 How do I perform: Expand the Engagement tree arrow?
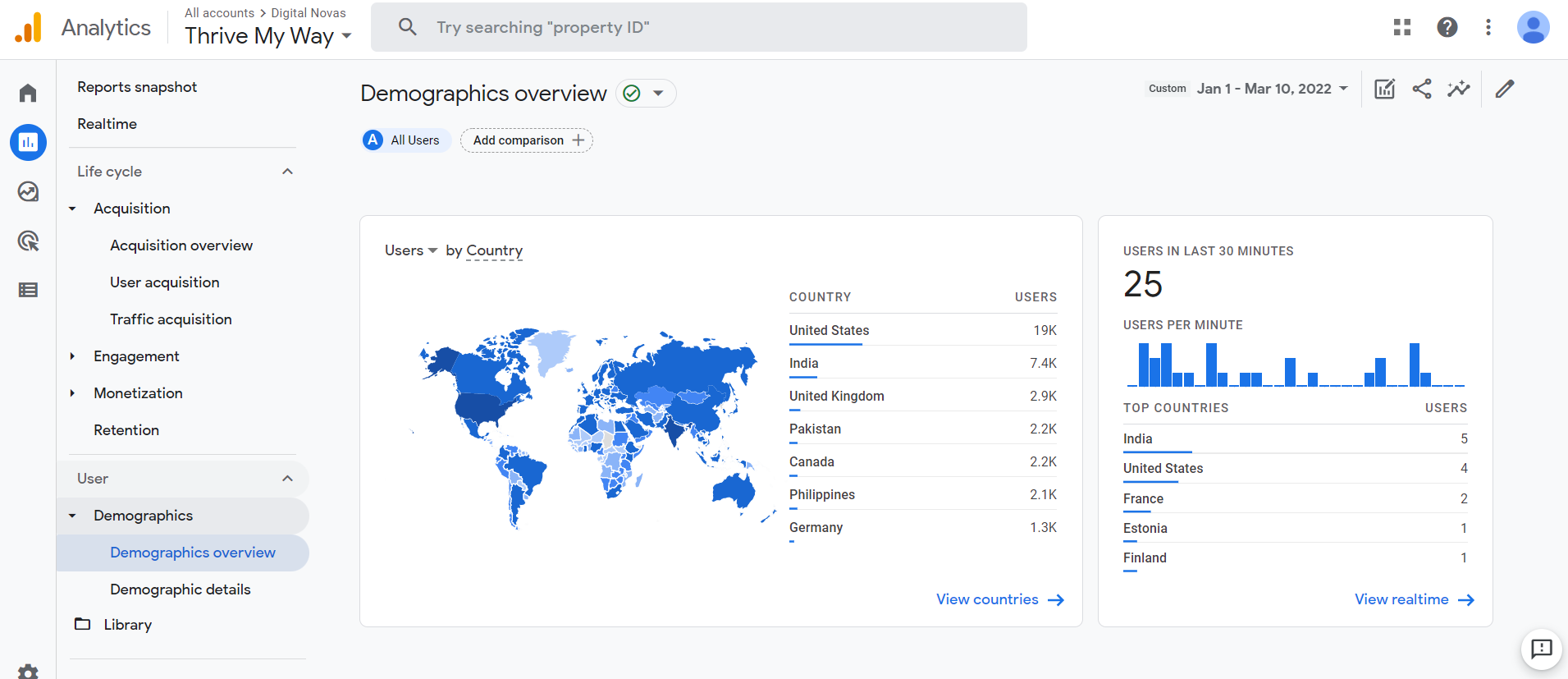pyautogui.click(x=72, y=356)
